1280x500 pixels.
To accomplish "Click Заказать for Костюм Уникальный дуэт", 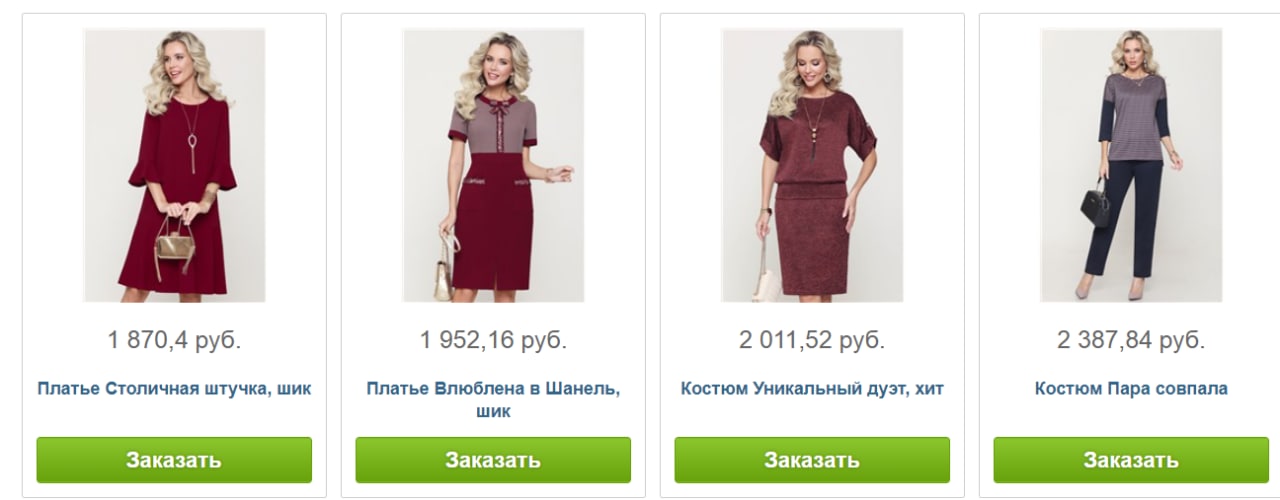I will pyautogui.click(x=812, y=460).
